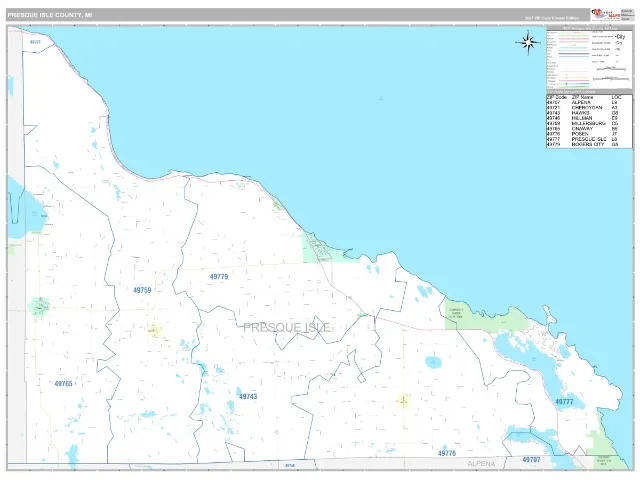Click the POSEN row in ZIP table

[x=584, y=134]
